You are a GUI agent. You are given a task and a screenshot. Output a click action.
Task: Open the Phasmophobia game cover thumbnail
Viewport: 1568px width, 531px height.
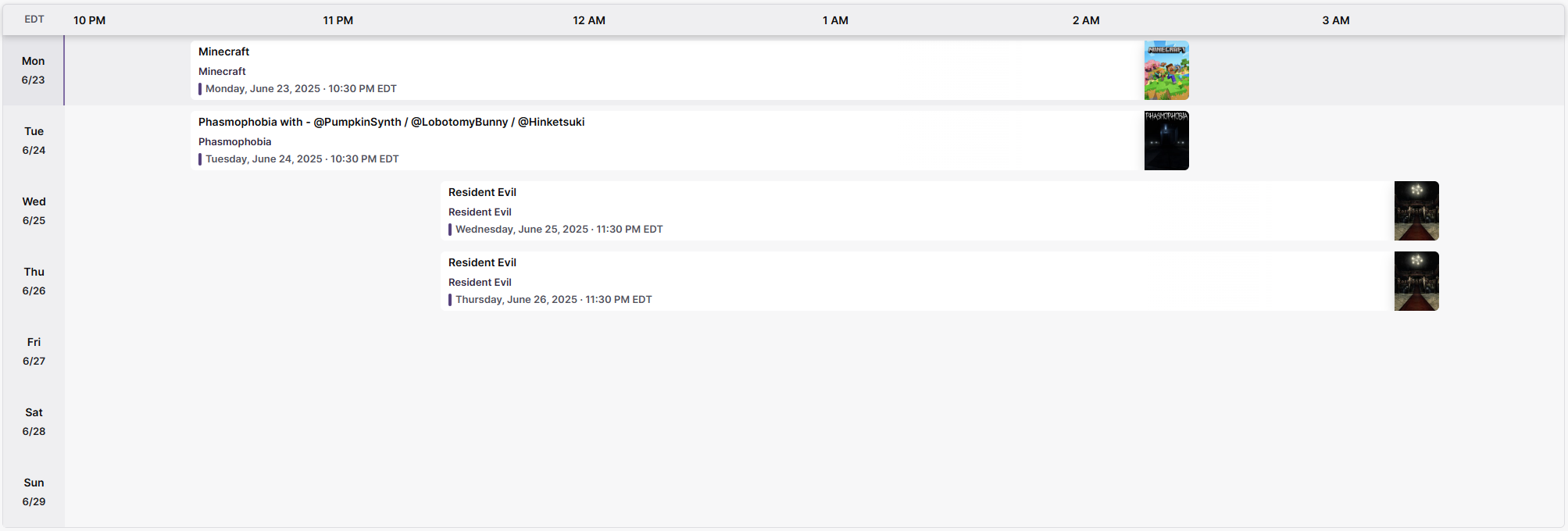coord(1166,141)
